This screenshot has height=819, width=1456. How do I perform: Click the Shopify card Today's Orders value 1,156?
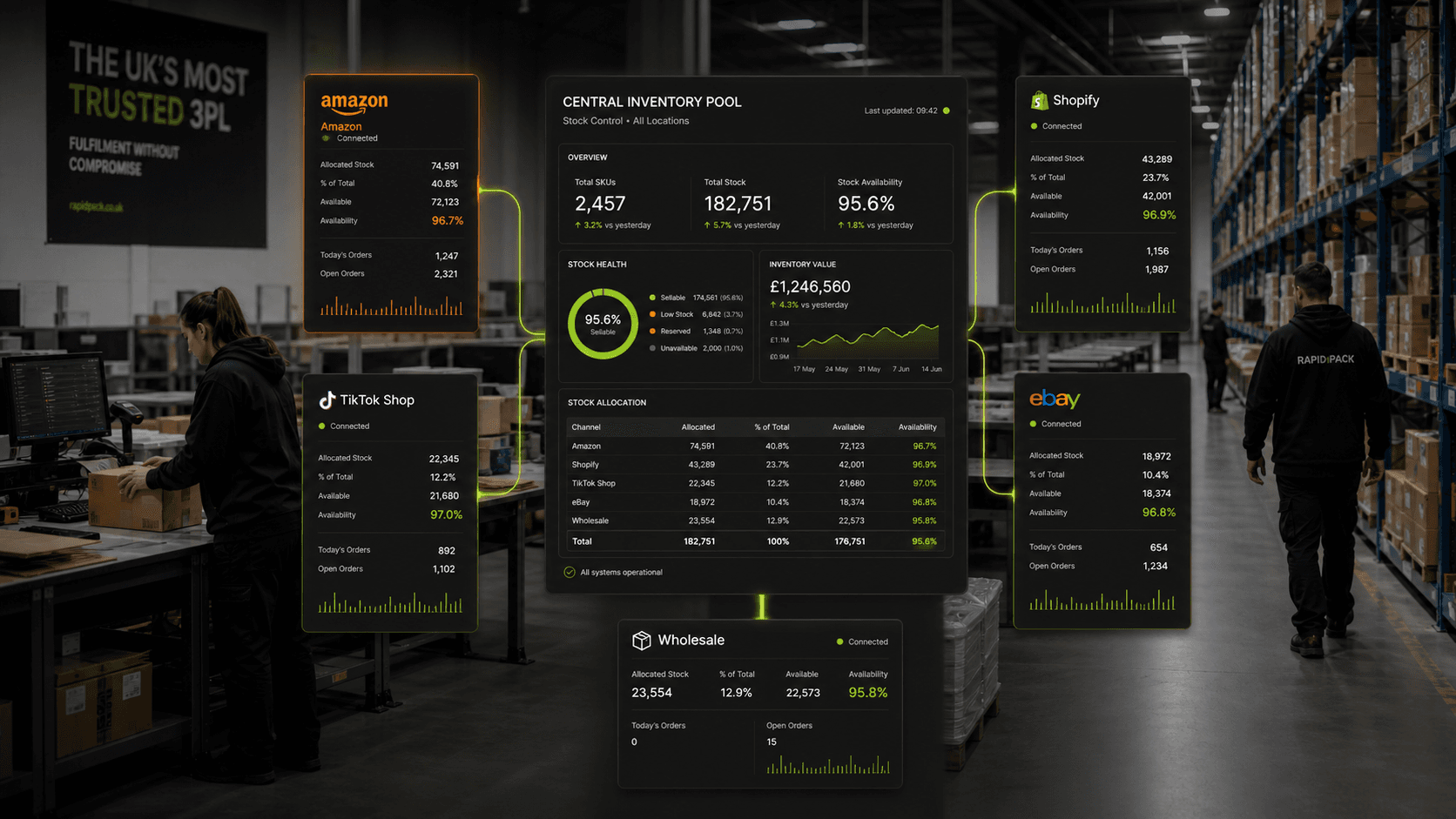coord(1157,252)
